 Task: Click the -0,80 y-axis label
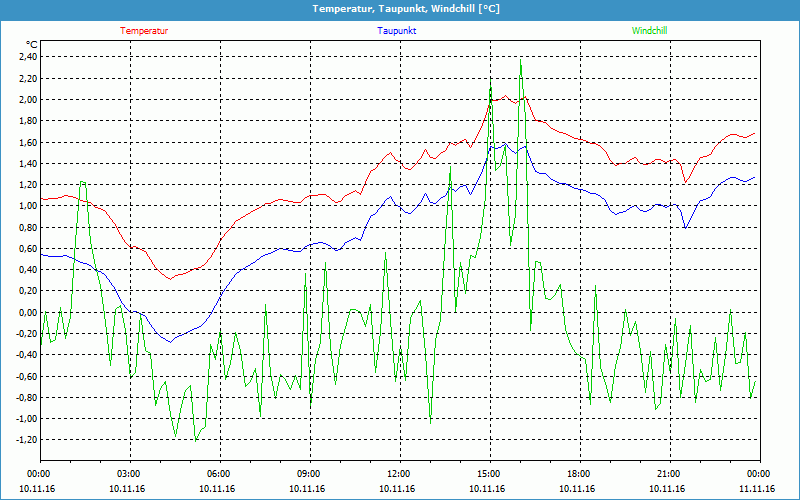[x=27, y=398]
